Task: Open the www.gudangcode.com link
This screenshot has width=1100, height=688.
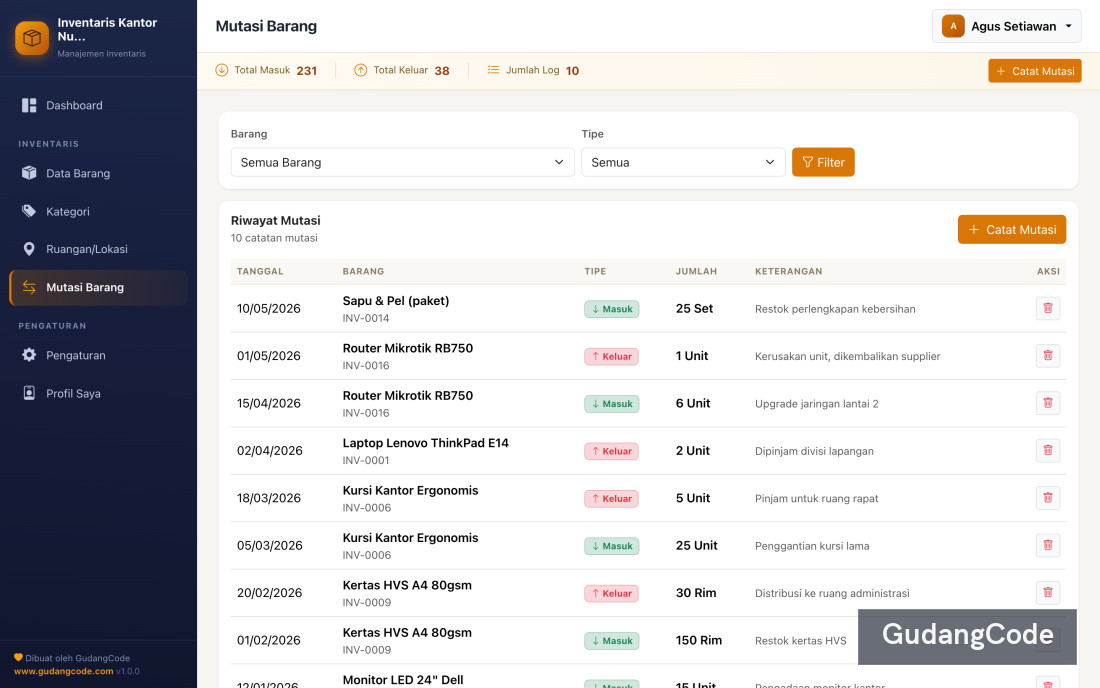Action: pos(63,671)
